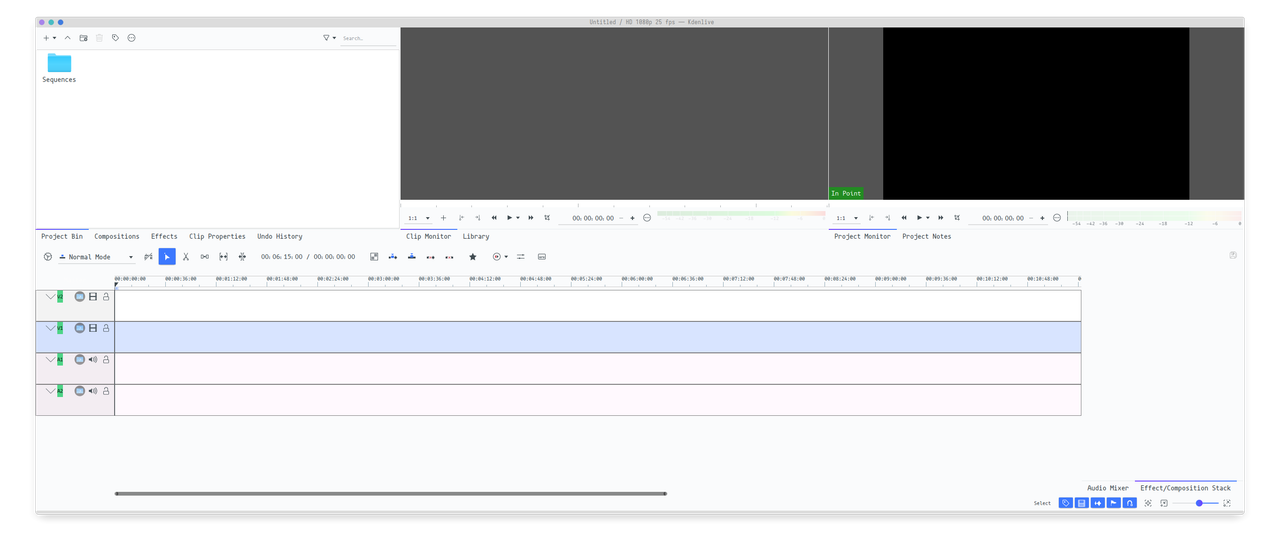Image resolution: width=1280 pixels, height=555 pixels.
Task: Click the timeline horizontal scrollbar
Action: click(391, 493)
